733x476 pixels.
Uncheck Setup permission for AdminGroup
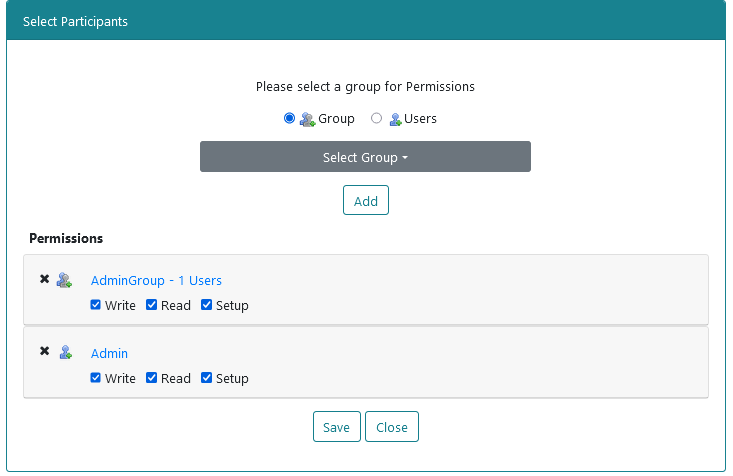click(207, 305)
